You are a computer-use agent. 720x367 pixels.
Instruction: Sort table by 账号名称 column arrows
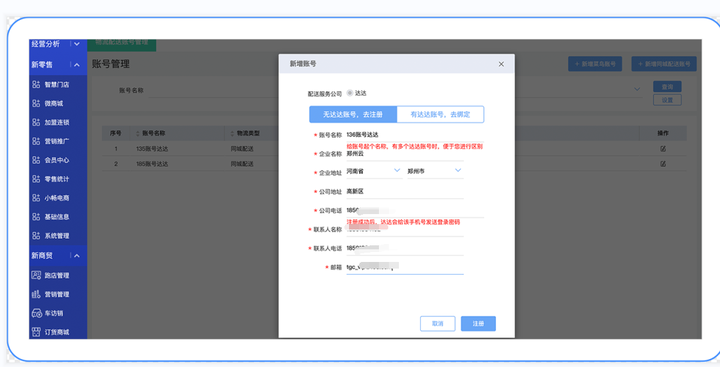click(138, 133)
